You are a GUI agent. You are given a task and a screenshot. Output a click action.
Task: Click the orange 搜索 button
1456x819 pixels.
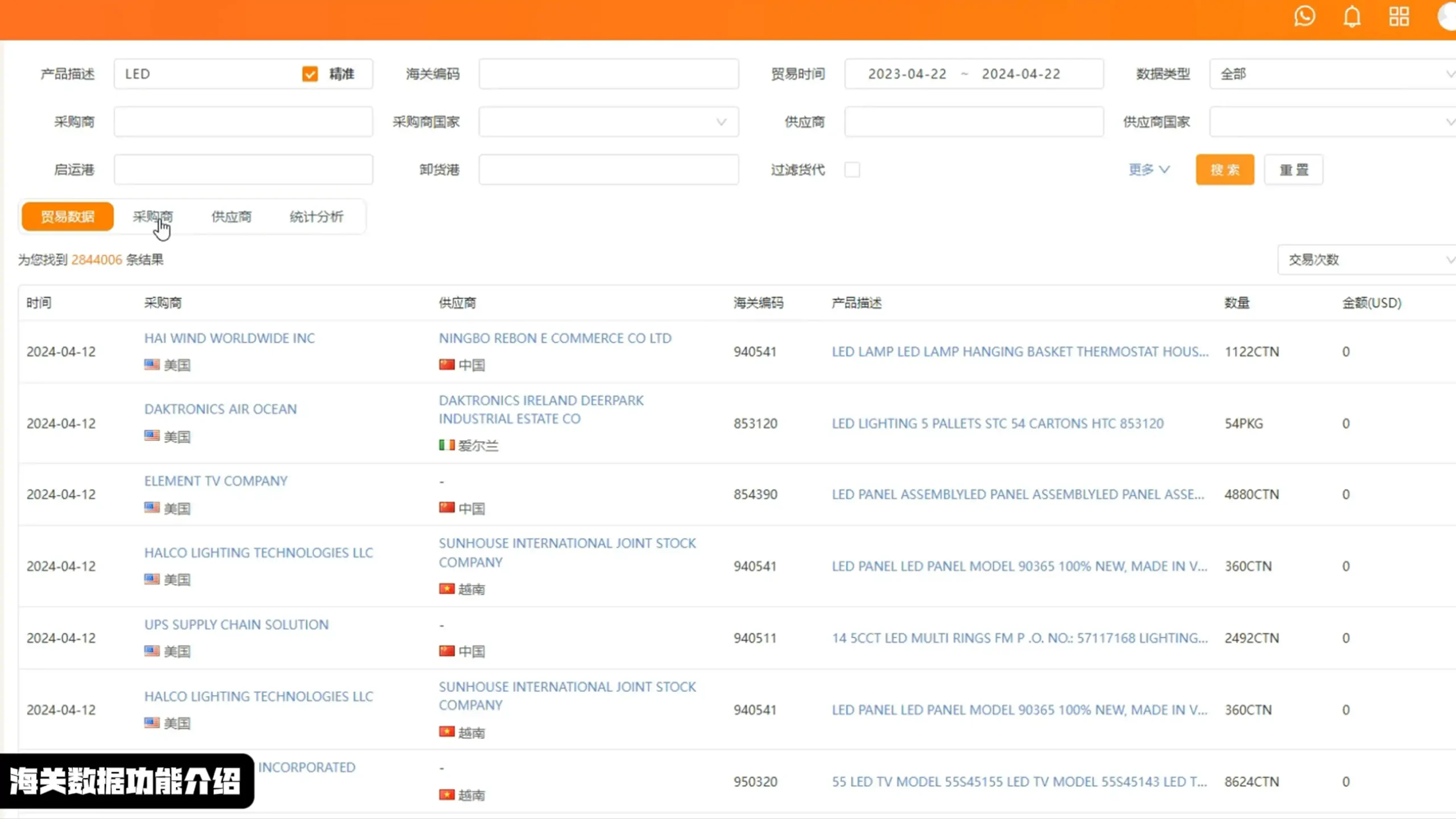(x=1225, y=169)
